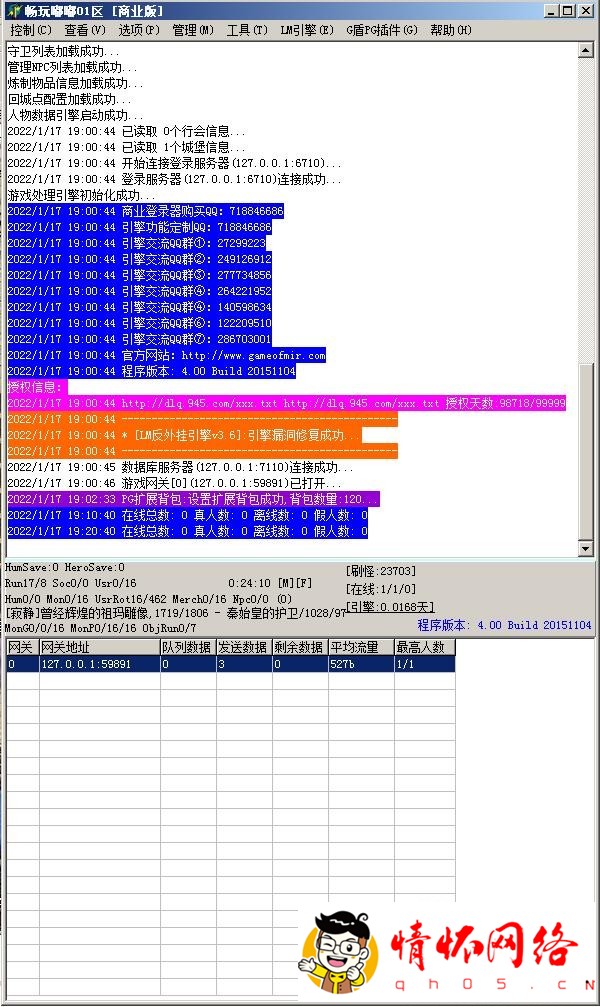Click the 游戏网关[0] 已打开 log line
The width and height of the screenshot is (600, 1007).
174,483
